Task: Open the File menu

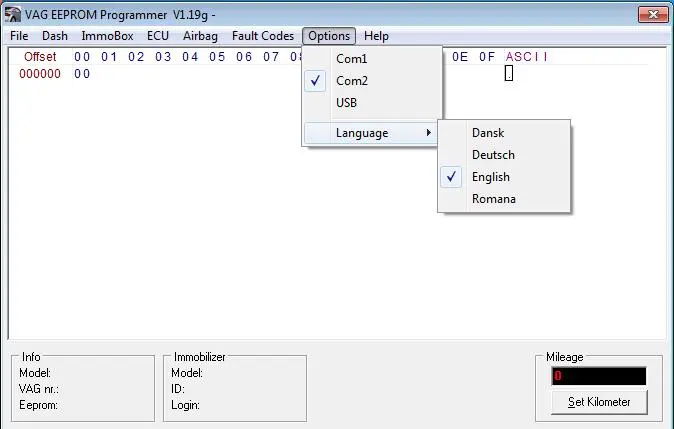Action: pos(19,36)
